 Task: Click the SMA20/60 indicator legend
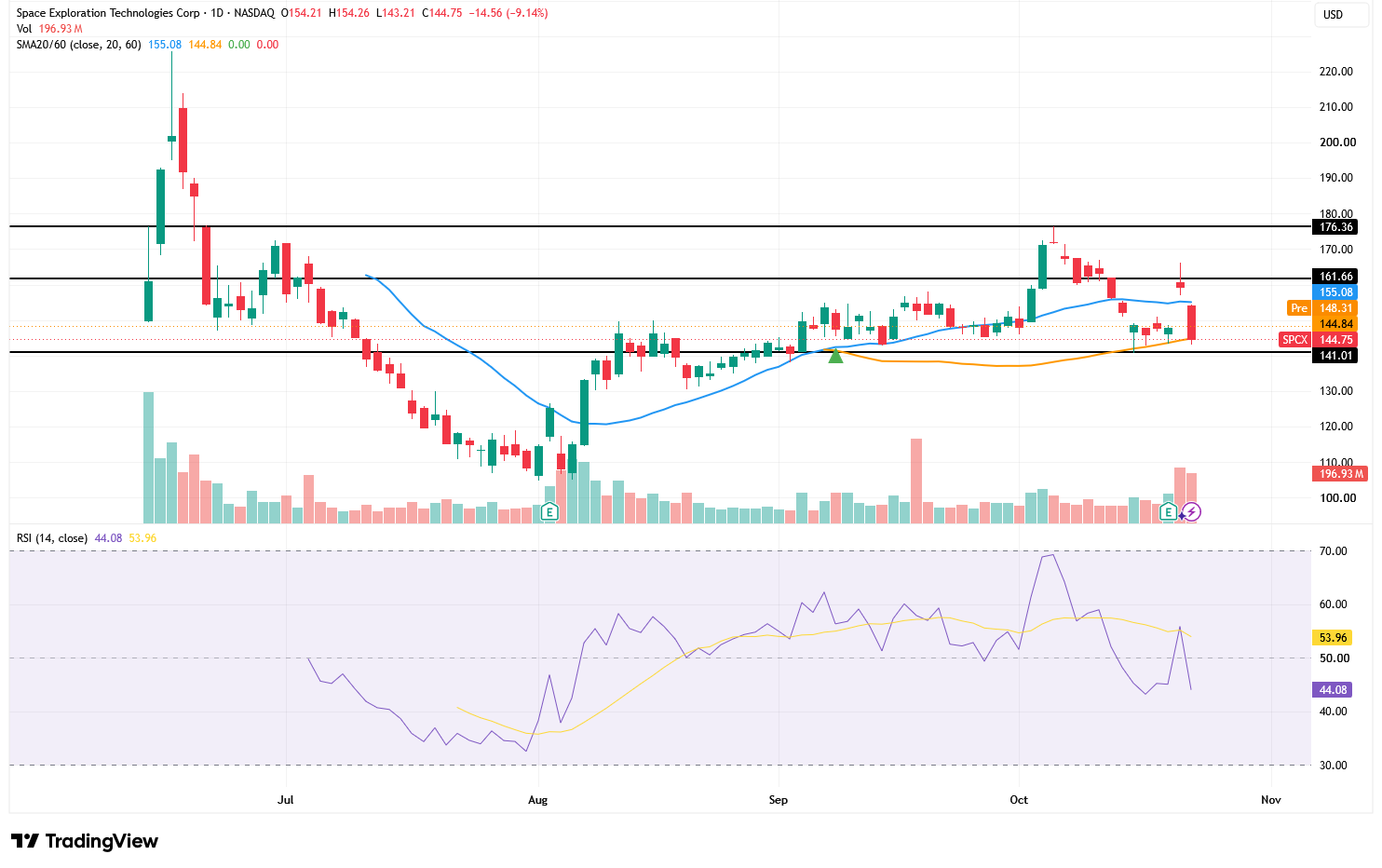[x=79, y=45]
